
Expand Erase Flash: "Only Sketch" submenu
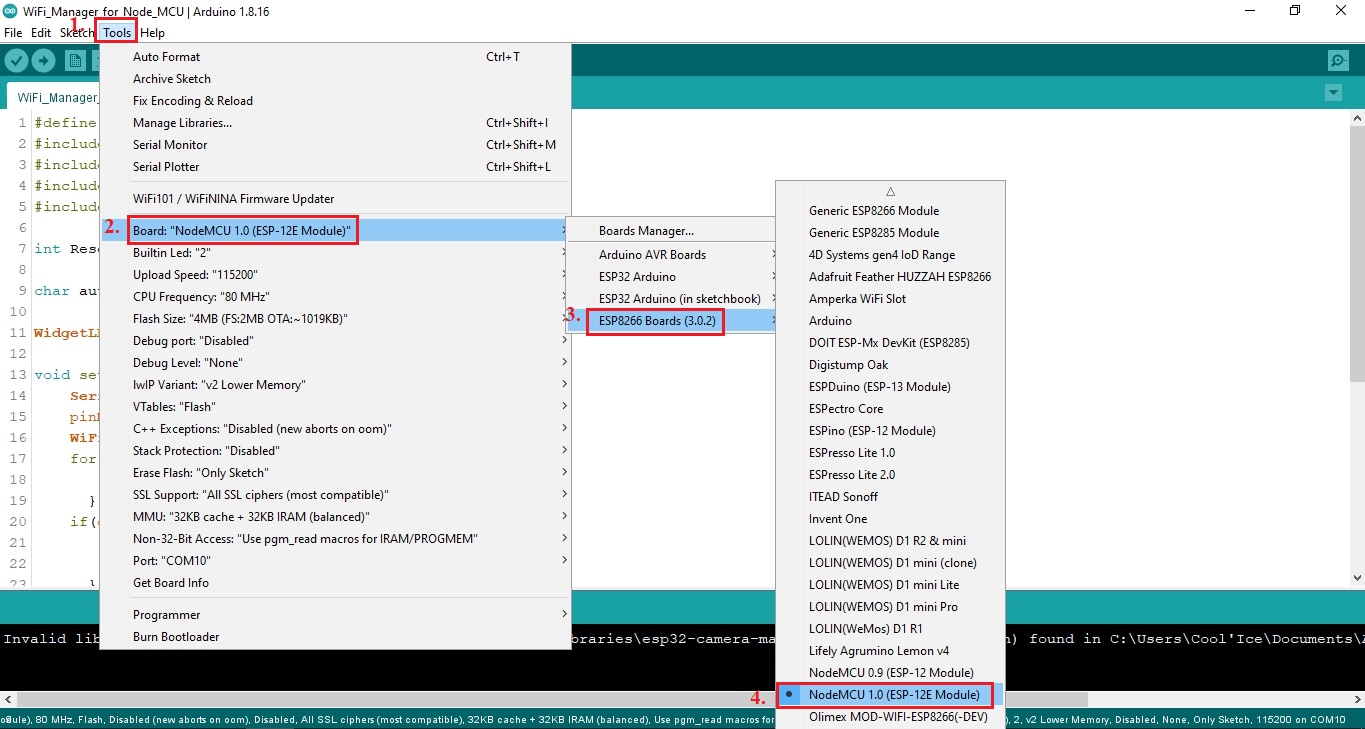(x=336, y=473)
